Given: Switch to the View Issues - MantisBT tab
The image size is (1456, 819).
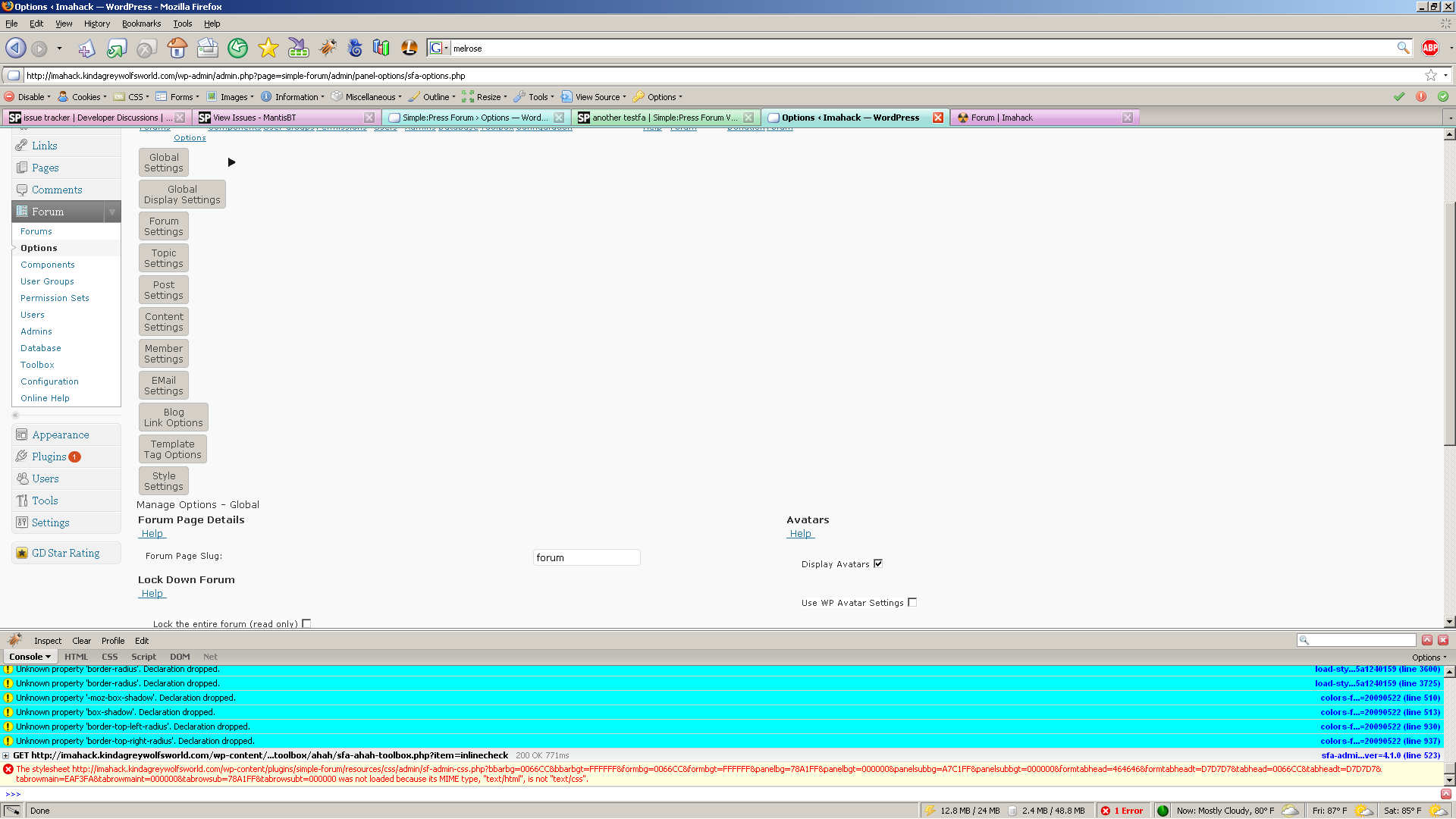Looking at the screenshot, I should [285, 118].
